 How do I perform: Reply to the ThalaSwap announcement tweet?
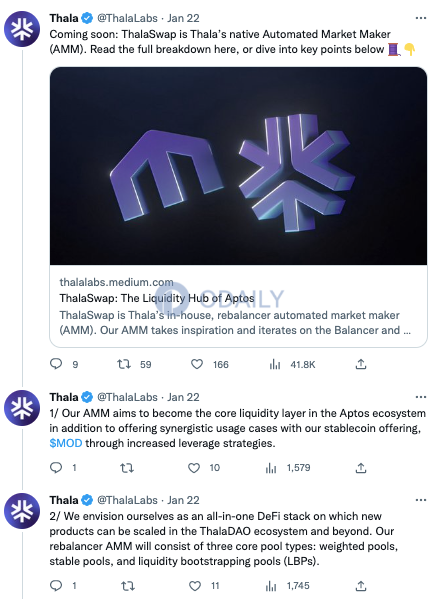56,364
